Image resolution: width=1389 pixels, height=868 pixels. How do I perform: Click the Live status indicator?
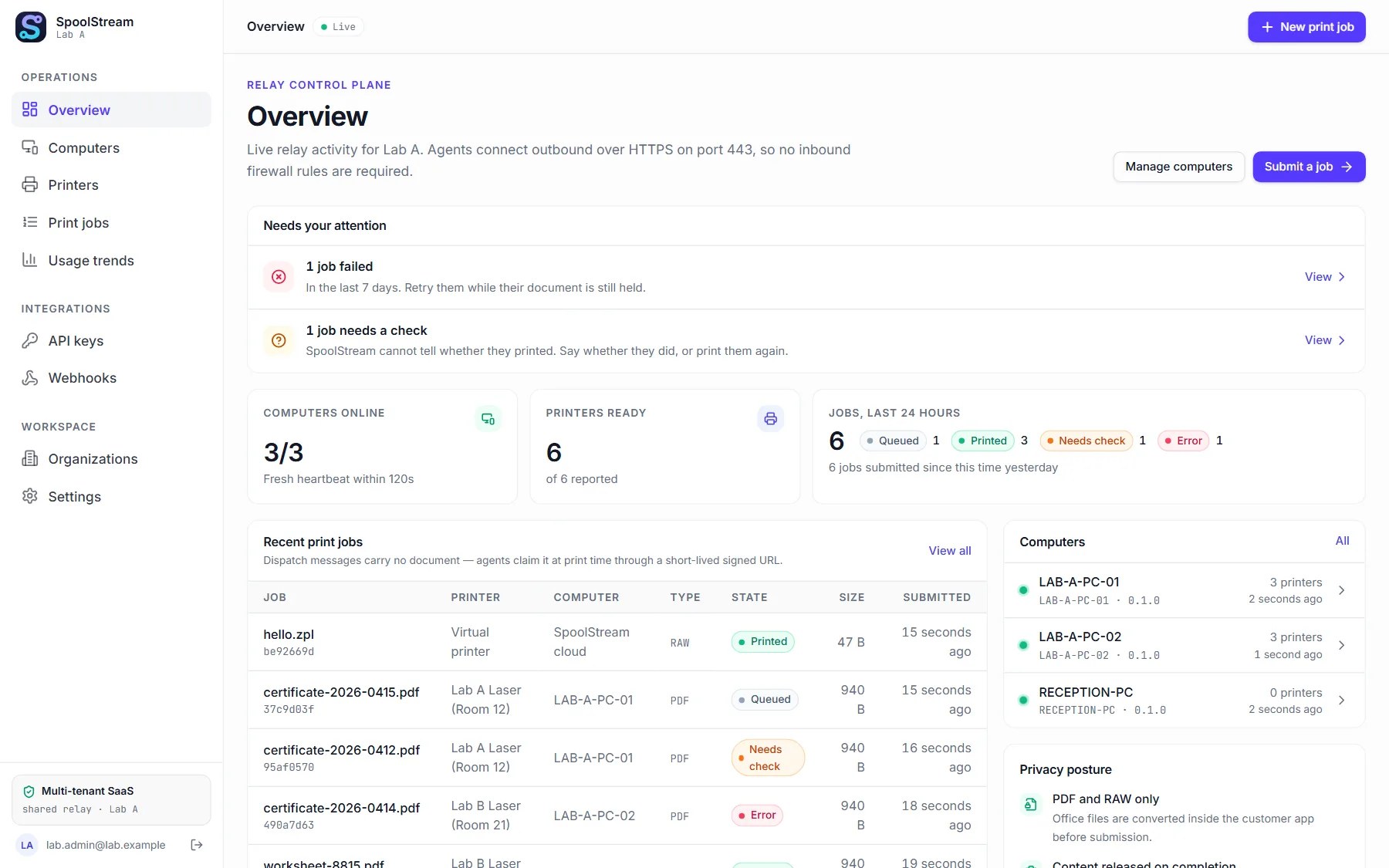(x=339, y=27)
